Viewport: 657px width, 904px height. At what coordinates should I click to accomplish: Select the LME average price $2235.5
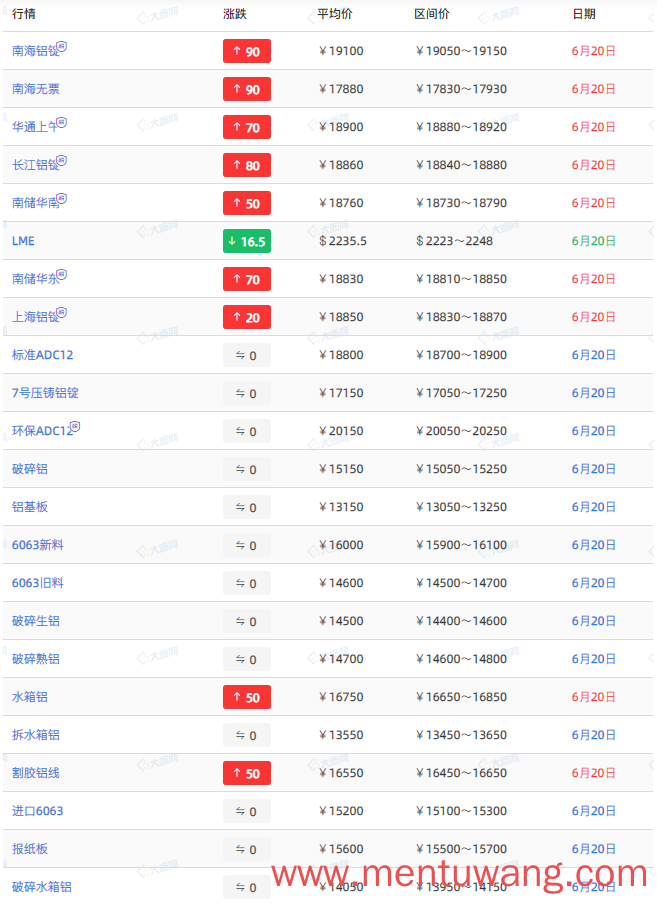tap(343, 242)
